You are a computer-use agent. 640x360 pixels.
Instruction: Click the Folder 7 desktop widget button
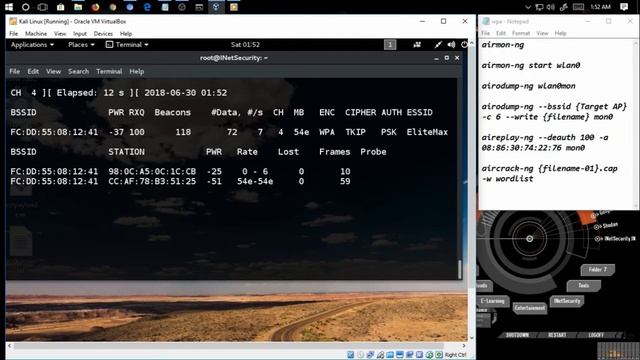pyautogui.click(x=598, y=269)
